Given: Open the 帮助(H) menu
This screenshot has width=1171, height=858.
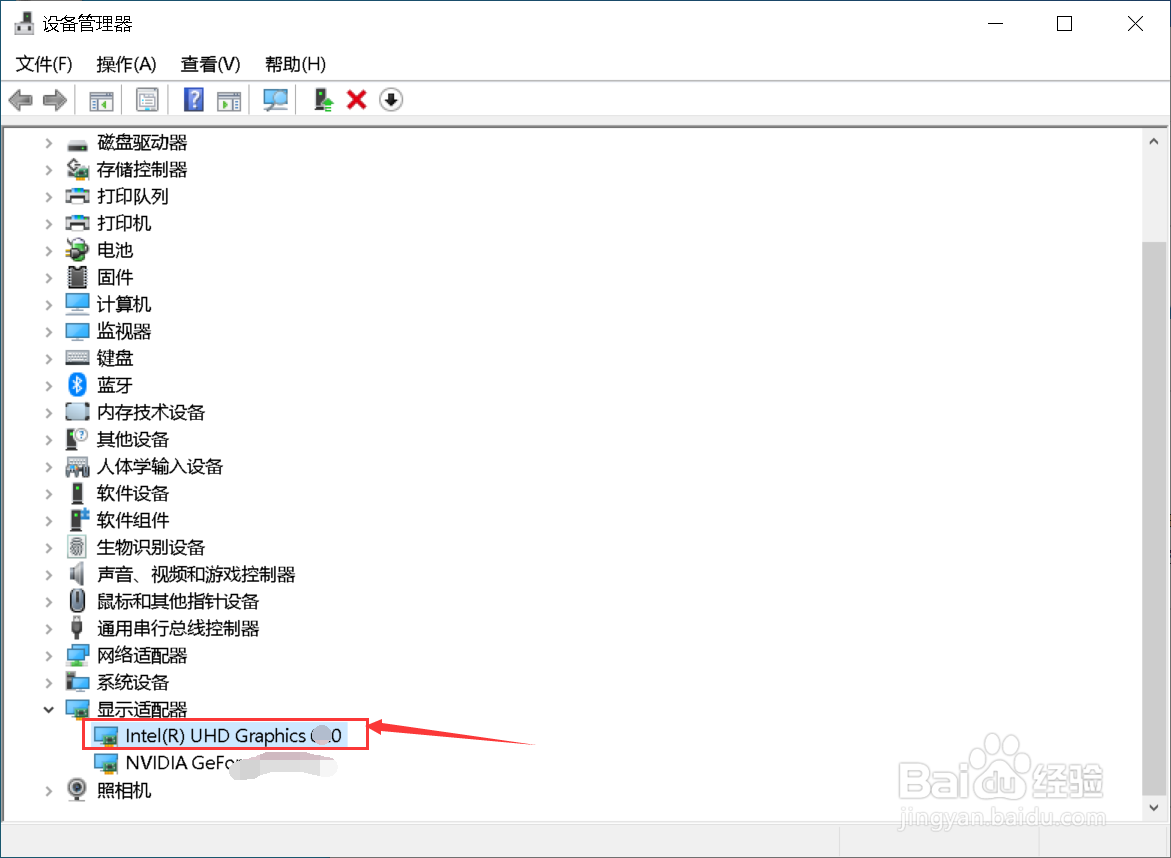Looking at the screenshot, I should click(296, 64).
